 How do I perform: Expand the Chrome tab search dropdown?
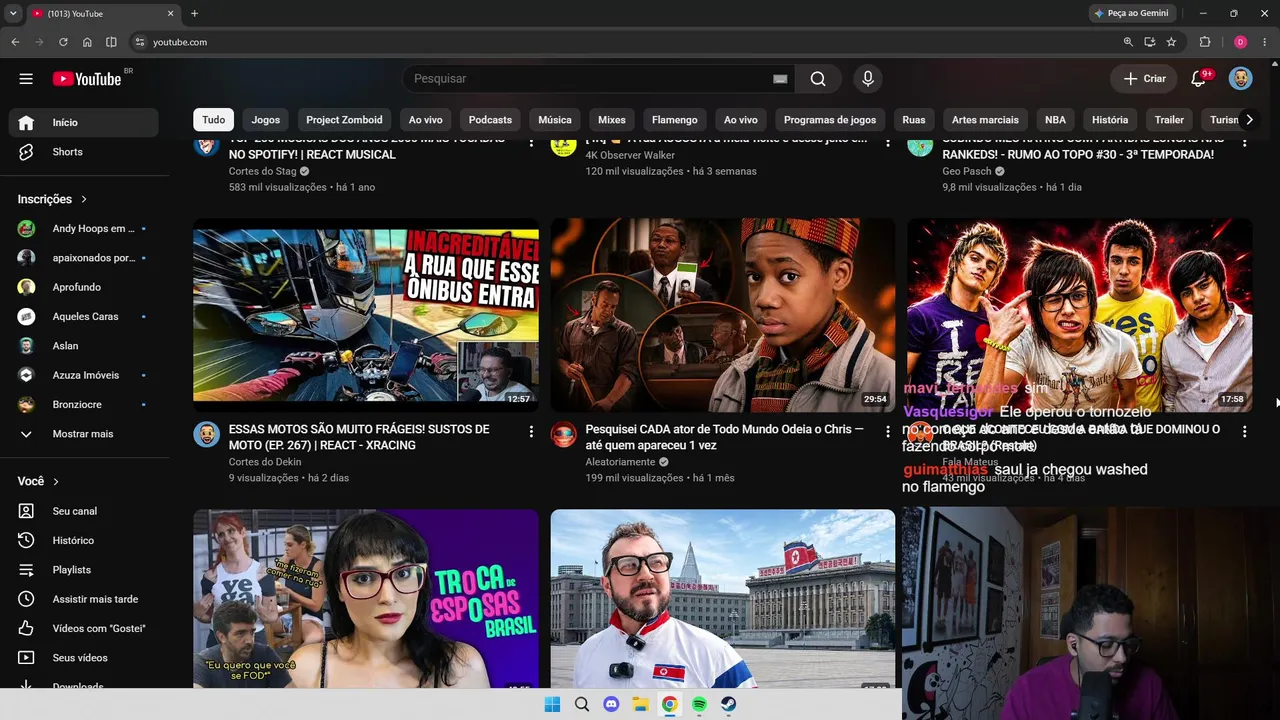pos(13,14)
